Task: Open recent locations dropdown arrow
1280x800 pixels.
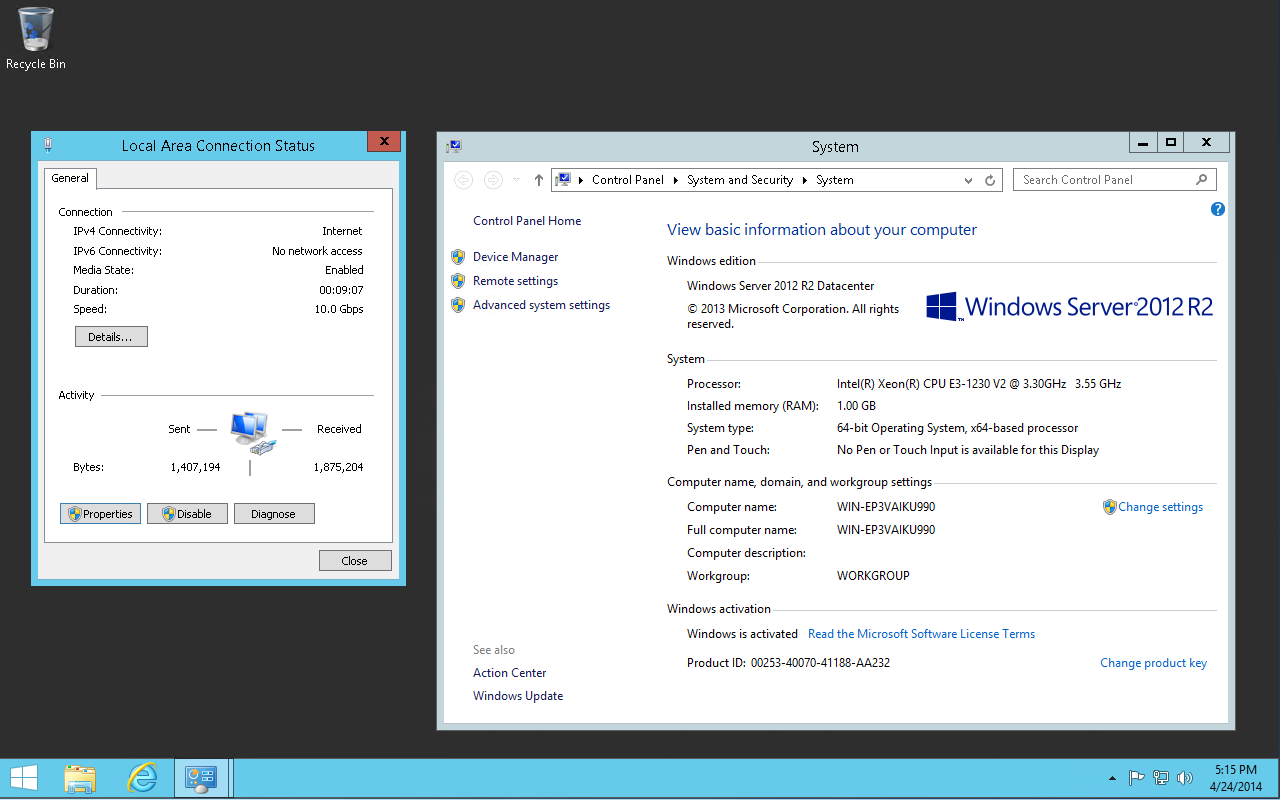Action: (516, 180)
